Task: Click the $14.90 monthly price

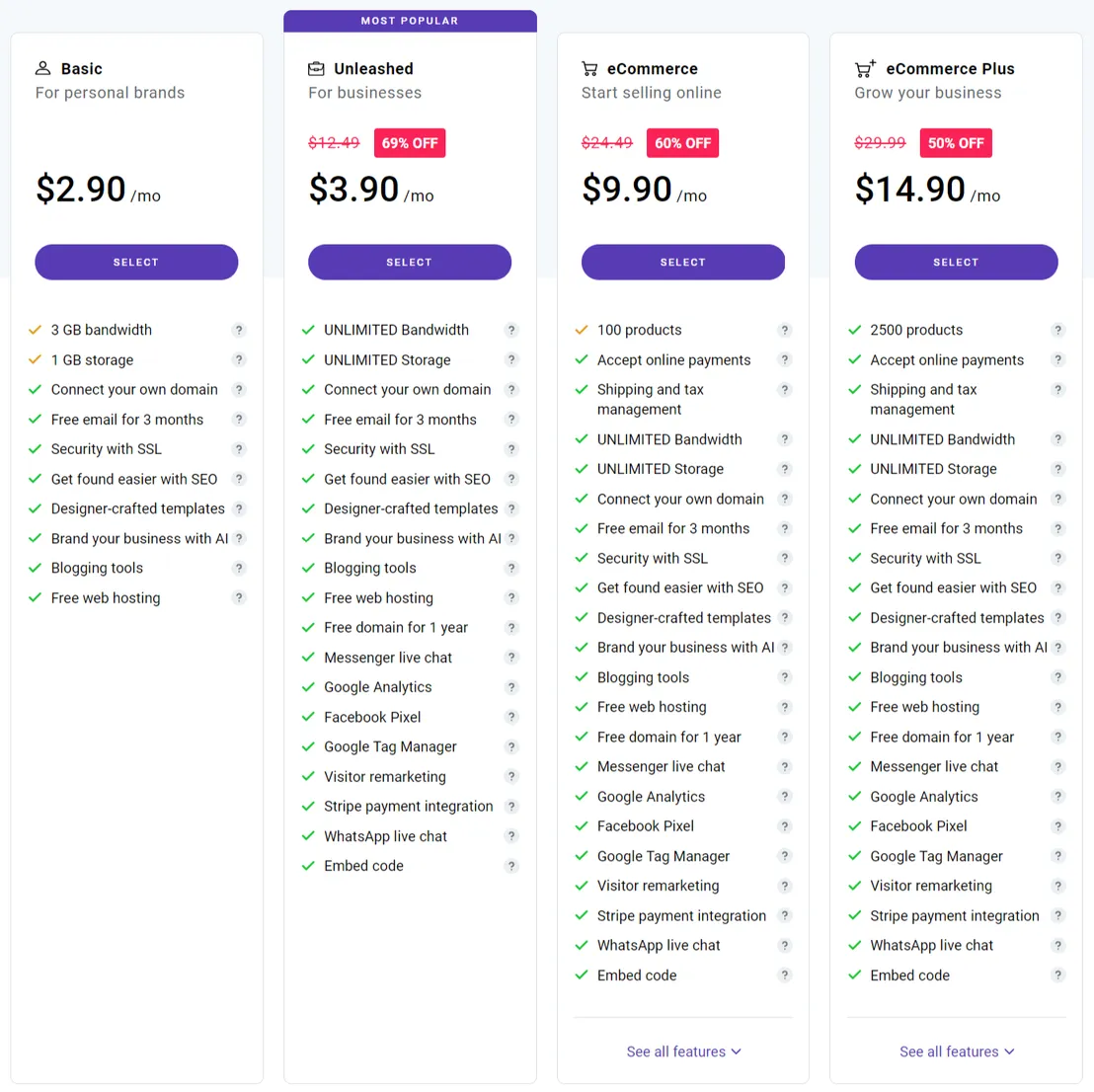Action: 909,189
